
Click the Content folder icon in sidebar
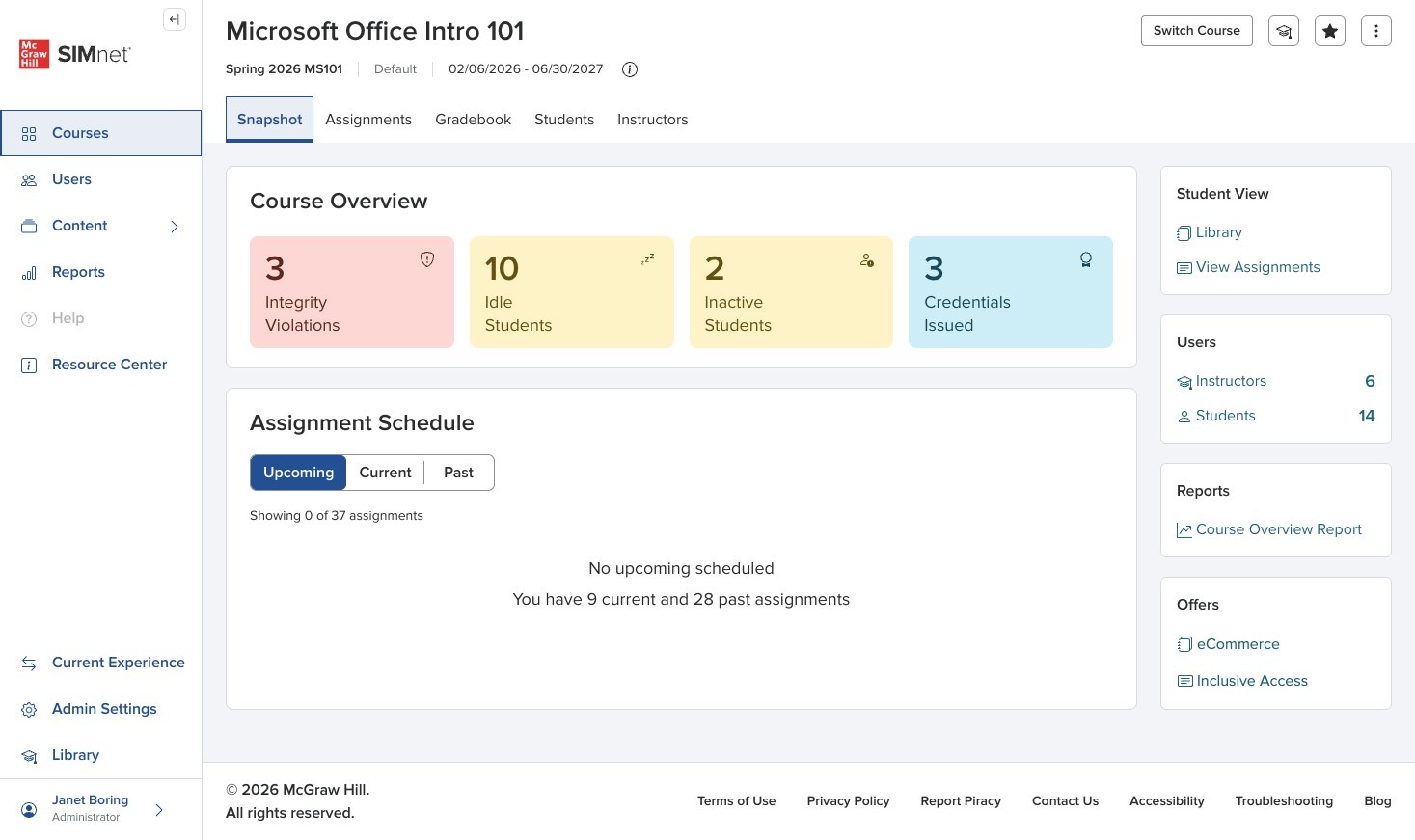[29, 227]
